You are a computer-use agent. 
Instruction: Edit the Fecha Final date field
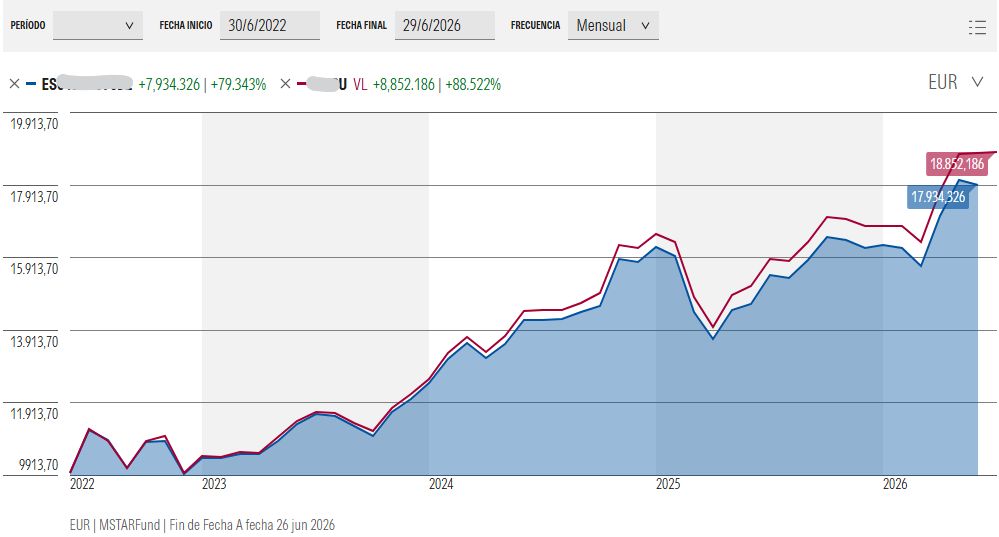tap(445, 25)
